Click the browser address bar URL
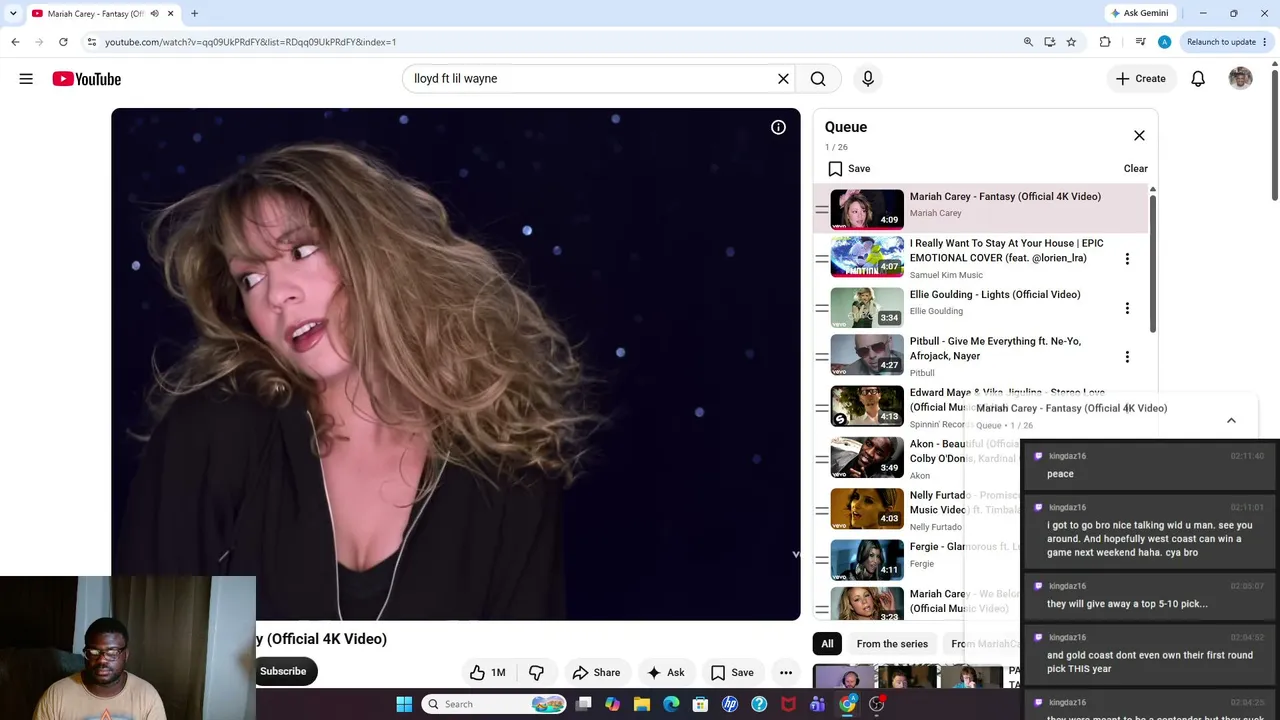The height and width of the screenshot is (720, 1280). [250, 42]
